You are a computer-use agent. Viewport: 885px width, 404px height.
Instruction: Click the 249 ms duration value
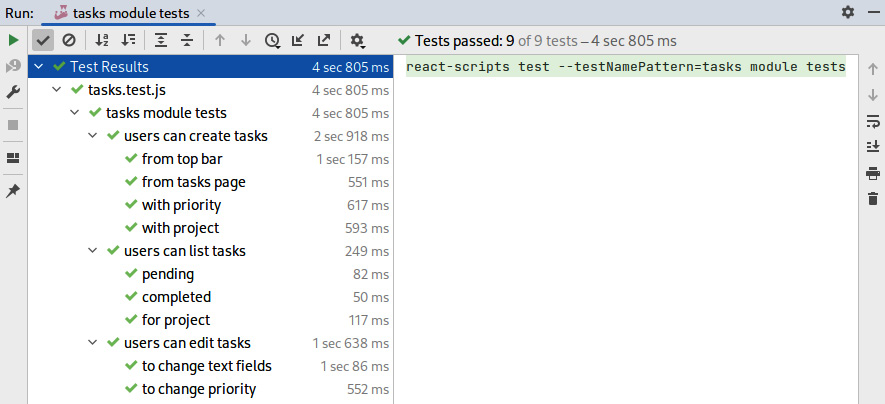(x=367, y=251)
